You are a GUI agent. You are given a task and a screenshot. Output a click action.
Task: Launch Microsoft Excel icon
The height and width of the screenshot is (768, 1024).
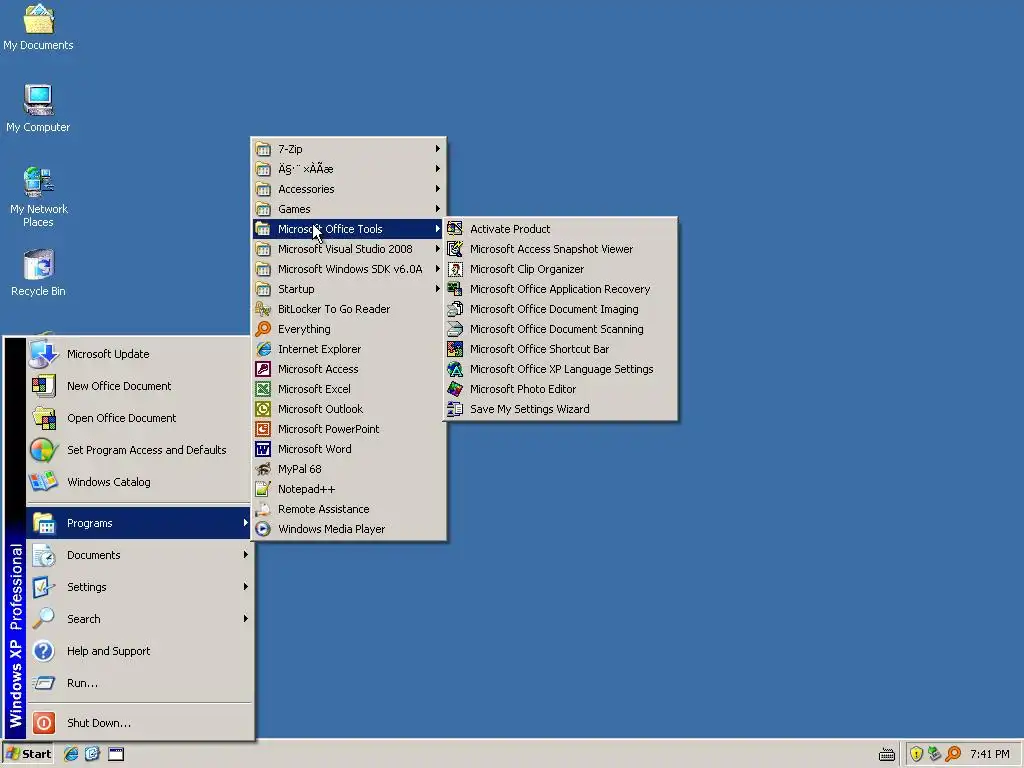(x=263, y=389)
